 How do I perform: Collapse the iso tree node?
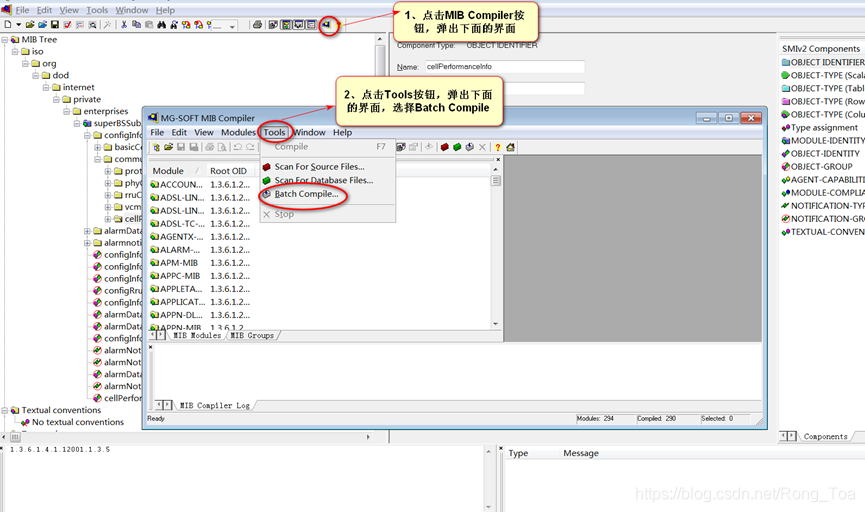(15, 51)
